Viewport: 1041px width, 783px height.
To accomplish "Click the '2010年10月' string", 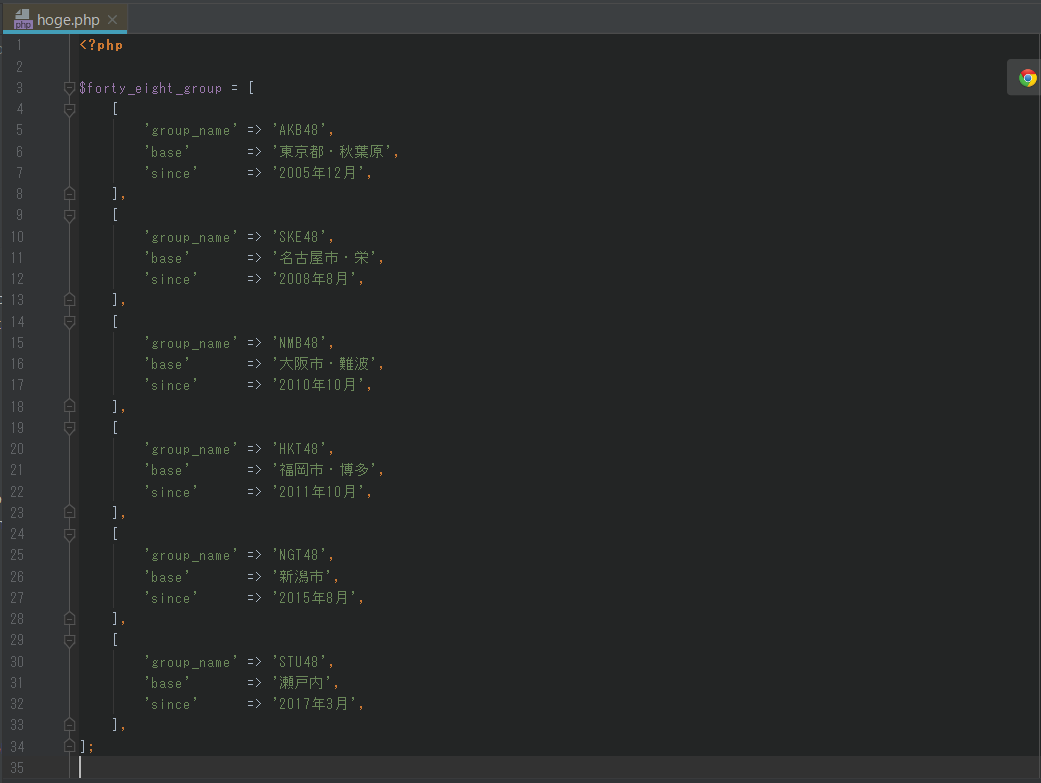I will tap(319, 385).
